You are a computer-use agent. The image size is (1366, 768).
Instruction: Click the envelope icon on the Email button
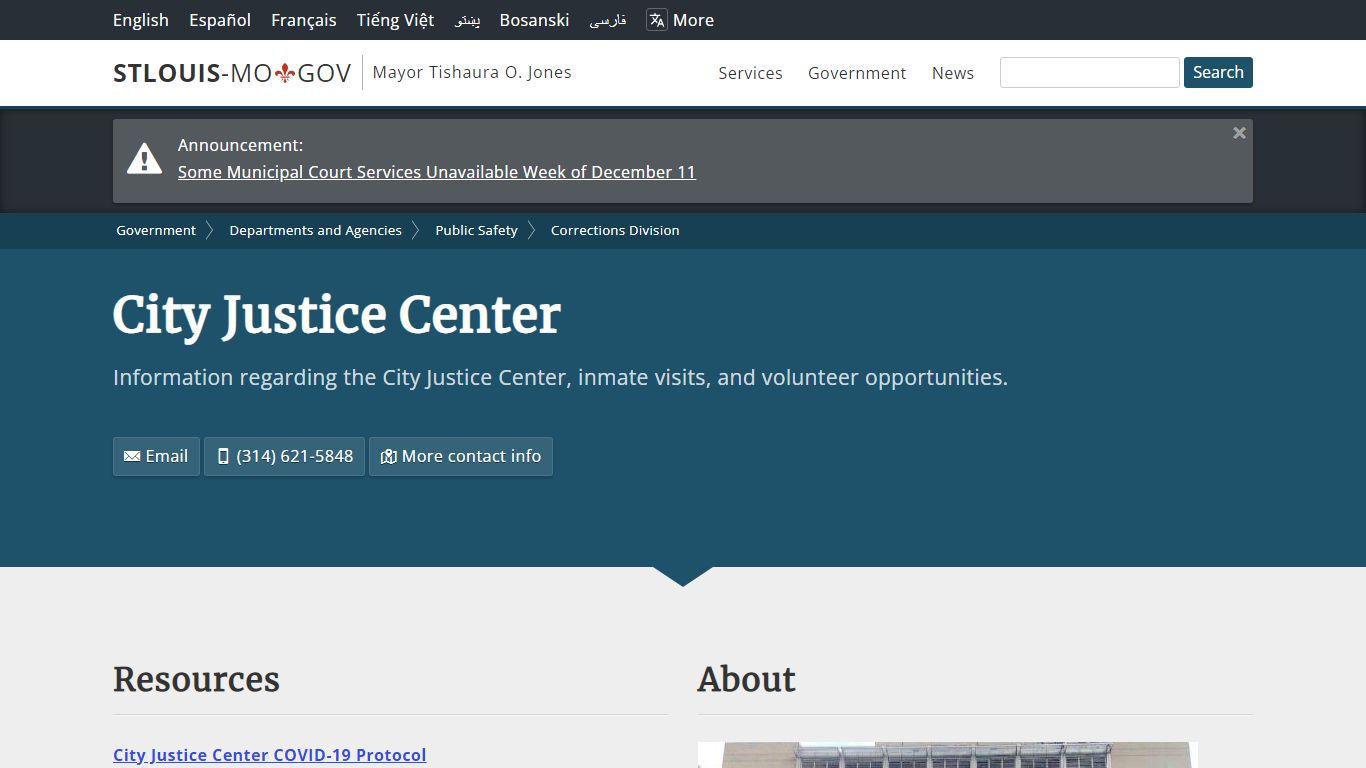click(x=131, y=456)
